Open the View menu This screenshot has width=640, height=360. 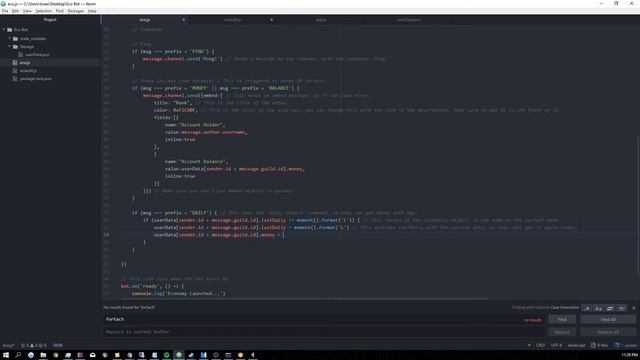tap(27, 11)
